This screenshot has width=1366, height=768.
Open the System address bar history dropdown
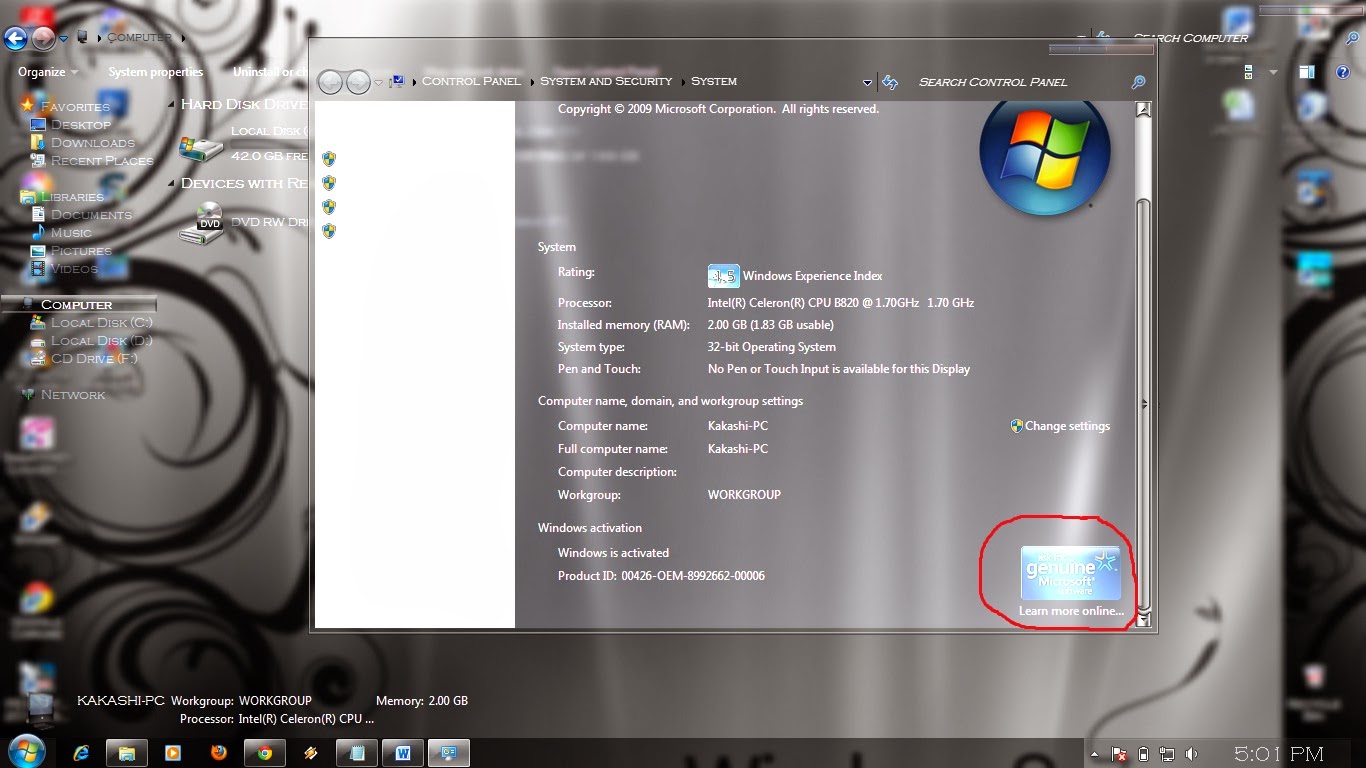(868, 82)
